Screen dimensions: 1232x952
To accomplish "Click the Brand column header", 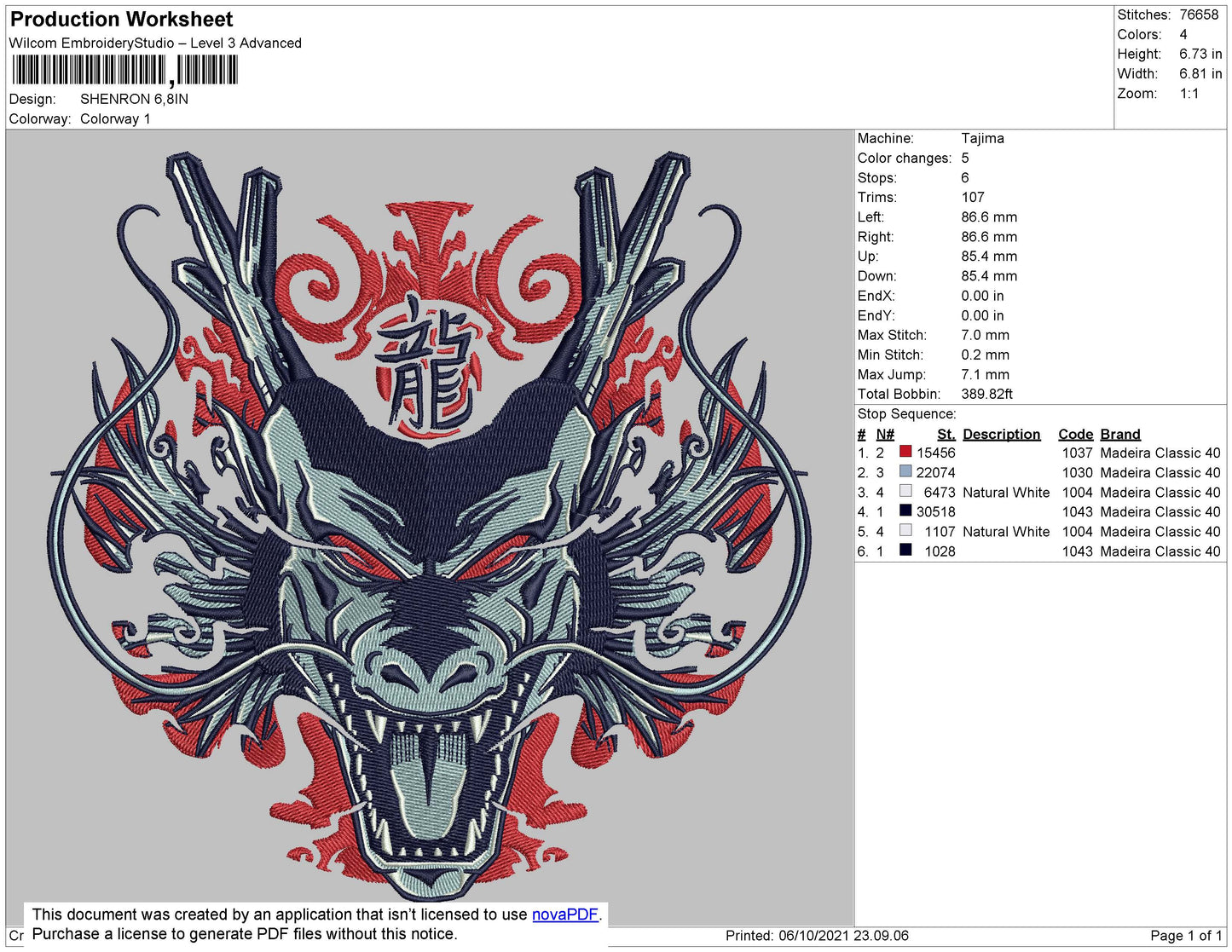I will tap(1119, 434).
